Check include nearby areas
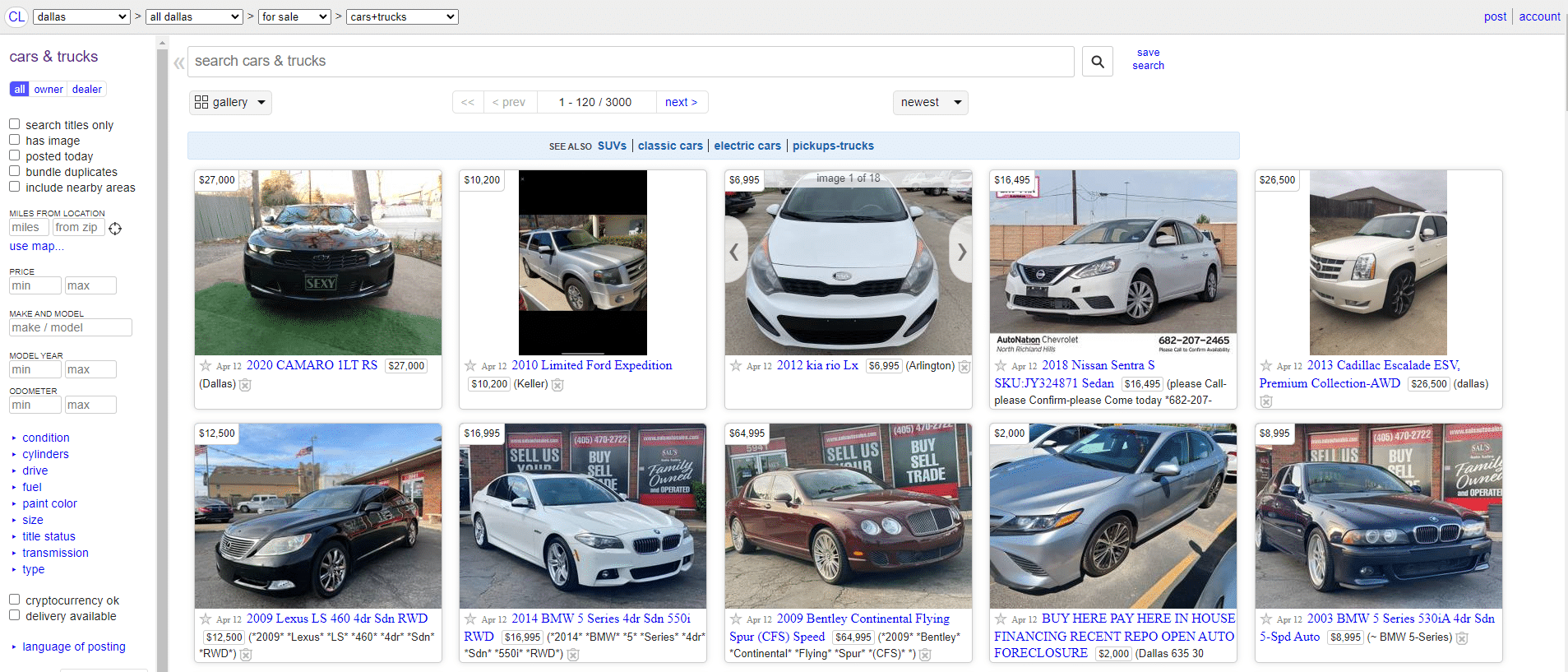 coord(14,187)
